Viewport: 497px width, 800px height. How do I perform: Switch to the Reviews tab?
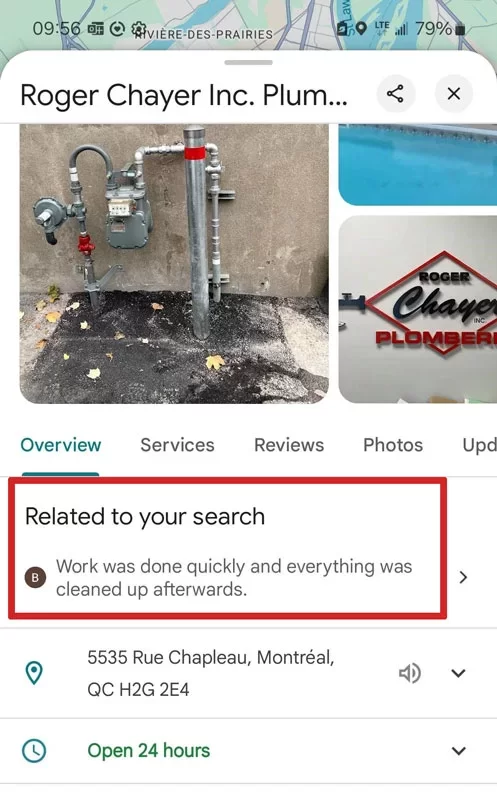pyautogui.click(x=289, y=445)
